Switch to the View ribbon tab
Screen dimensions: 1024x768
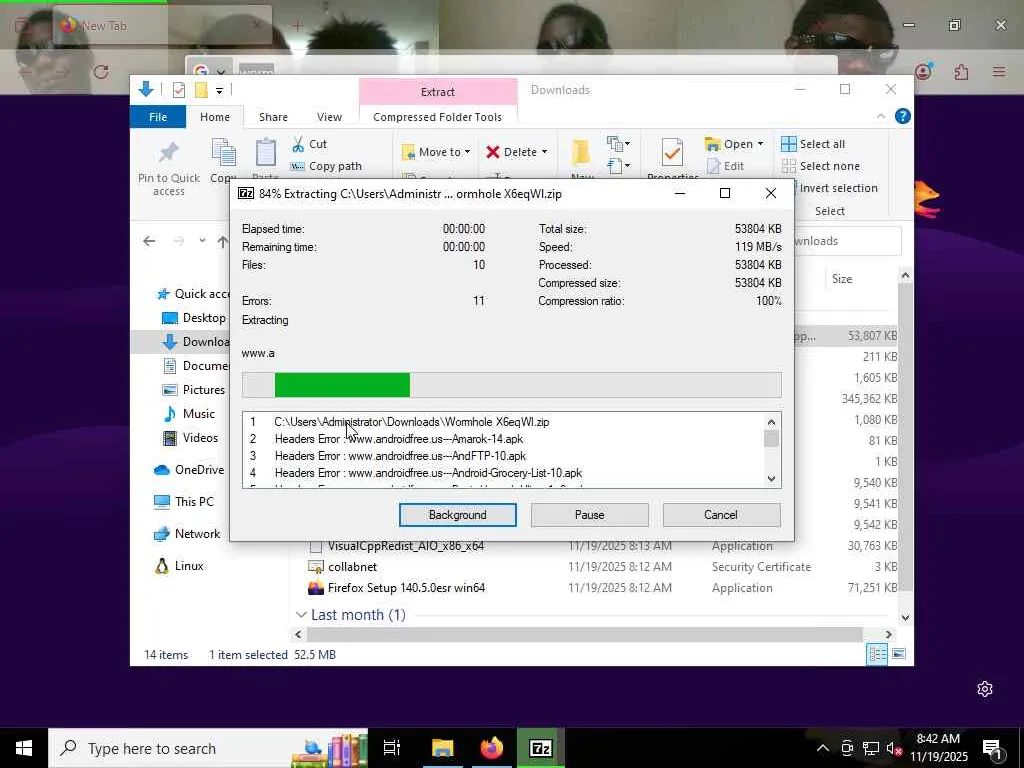329,117
